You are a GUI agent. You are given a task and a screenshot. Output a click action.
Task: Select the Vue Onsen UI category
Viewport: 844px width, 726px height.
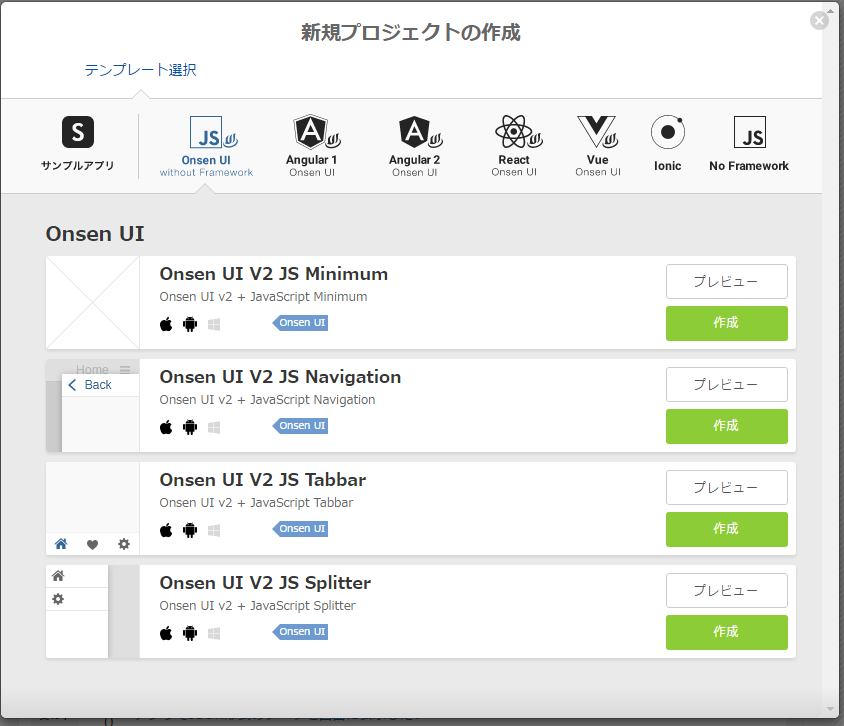pyautogui.click(x=598, y=146)
